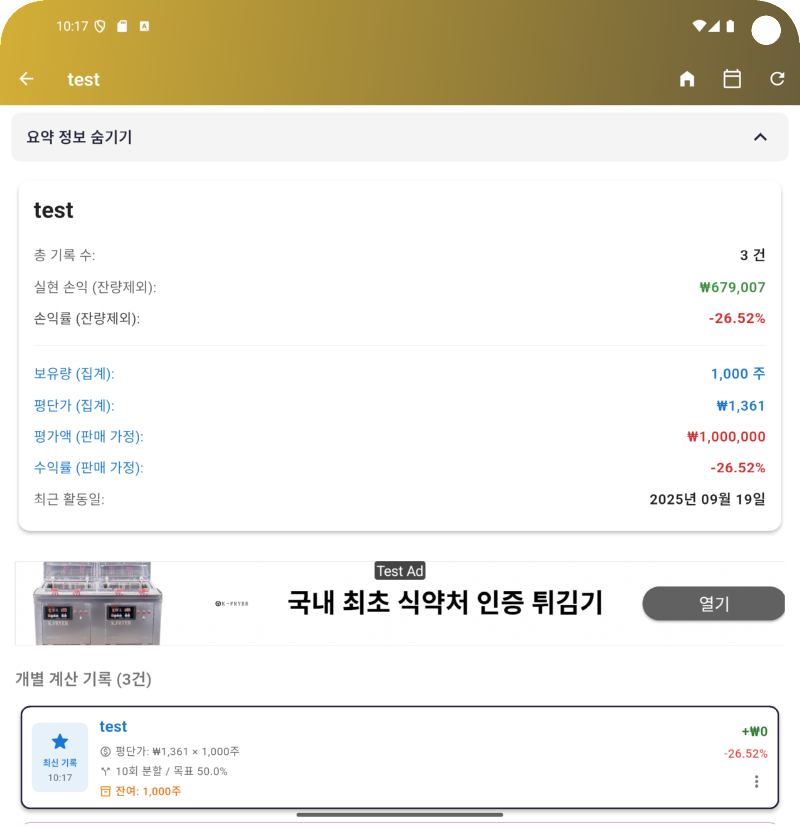Viewport: 800px width, 830px height.
Task: Tap the box icon beside 잔여
Action: [106, 791]
